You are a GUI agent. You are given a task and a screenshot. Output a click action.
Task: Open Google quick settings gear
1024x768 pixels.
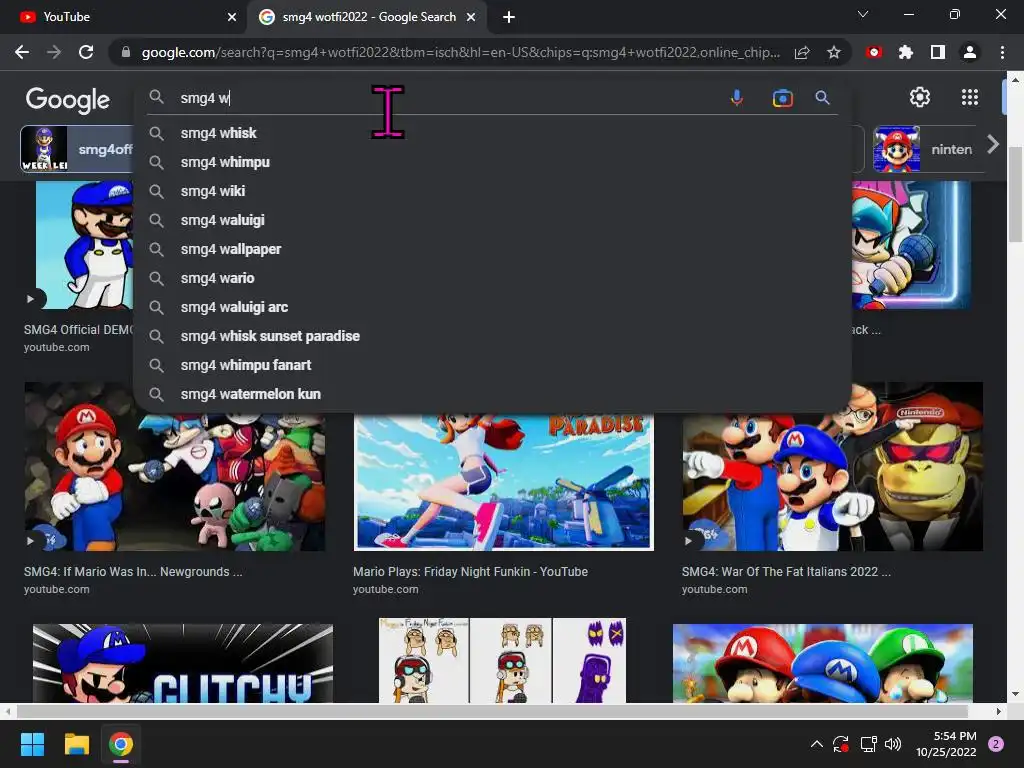[x=920, y=97]
